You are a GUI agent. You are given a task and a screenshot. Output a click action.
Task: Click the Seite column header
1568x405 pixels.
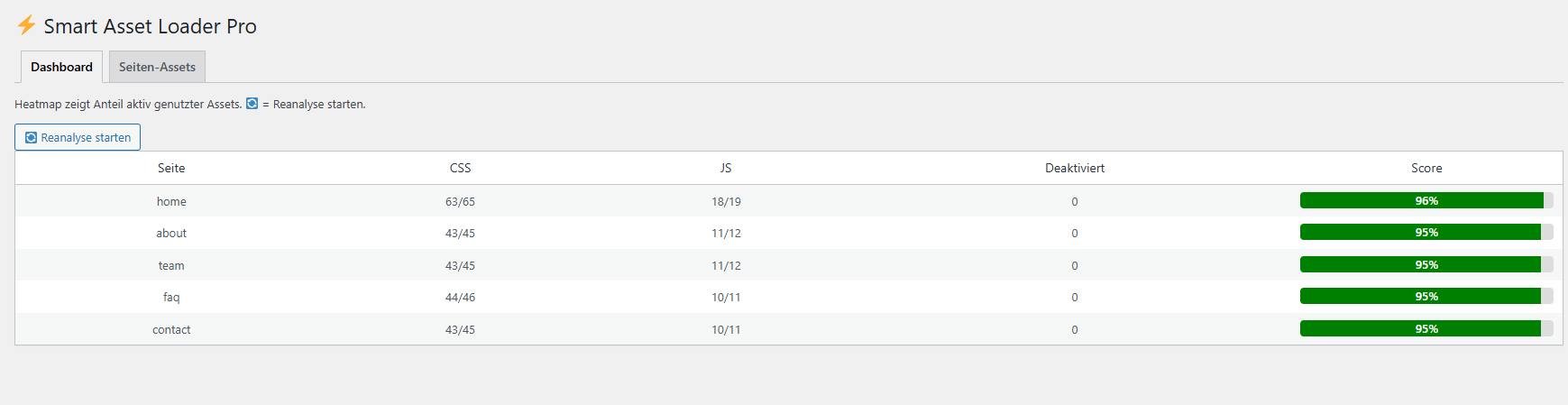coord(171,168)
